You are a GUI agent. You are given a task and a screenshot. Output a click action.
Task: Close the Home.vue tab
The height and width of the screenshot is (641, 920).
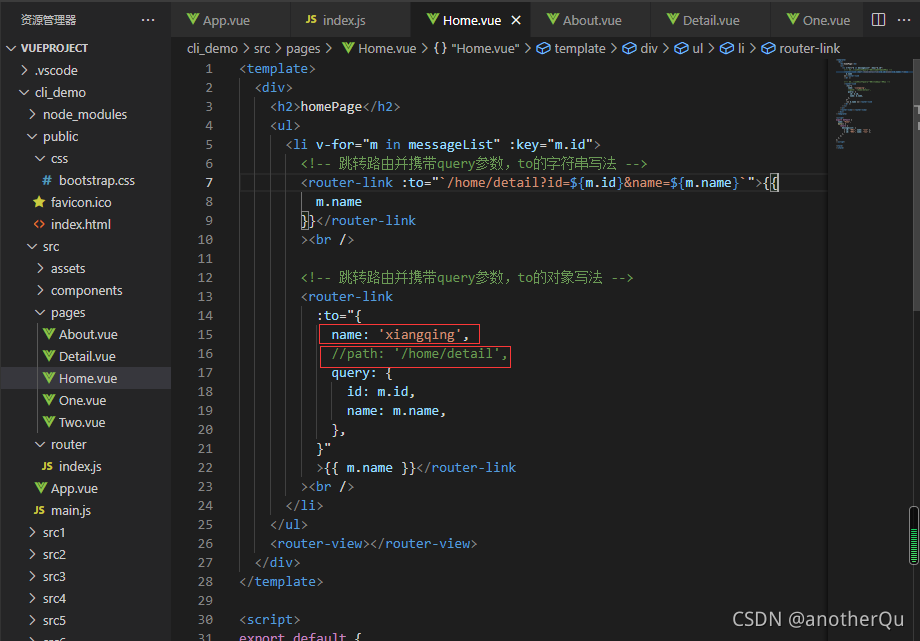pyautogui.click(x=516, y=21)
